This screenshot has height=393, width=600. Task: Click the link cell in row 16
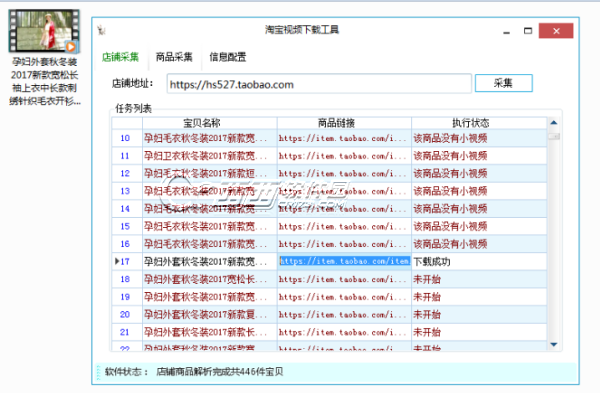(344, 244)
